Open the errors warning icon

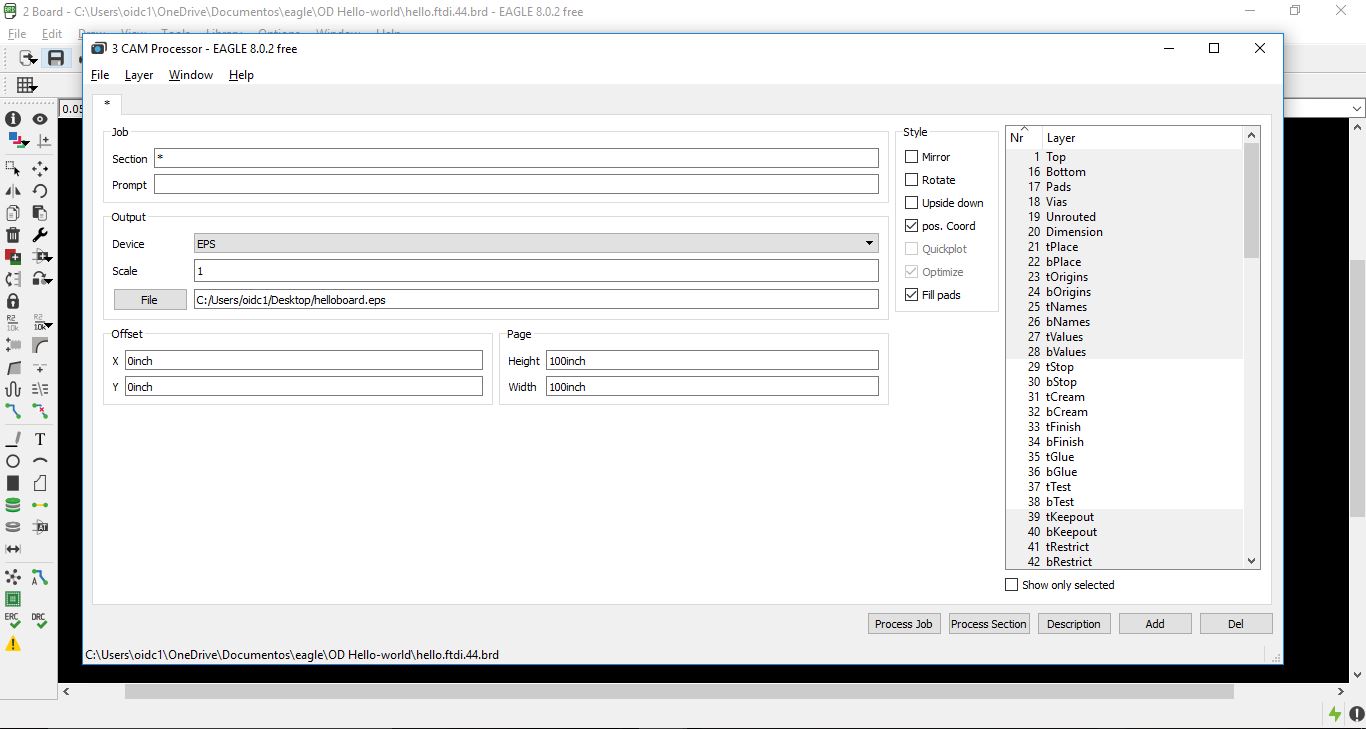pyautogui.click(x=13, y=645)
